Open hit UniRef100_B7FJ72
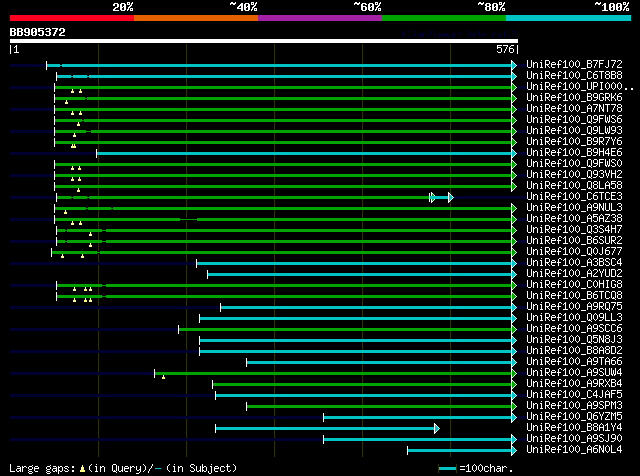This screenshot has width=640, height=476. [574, 64]
